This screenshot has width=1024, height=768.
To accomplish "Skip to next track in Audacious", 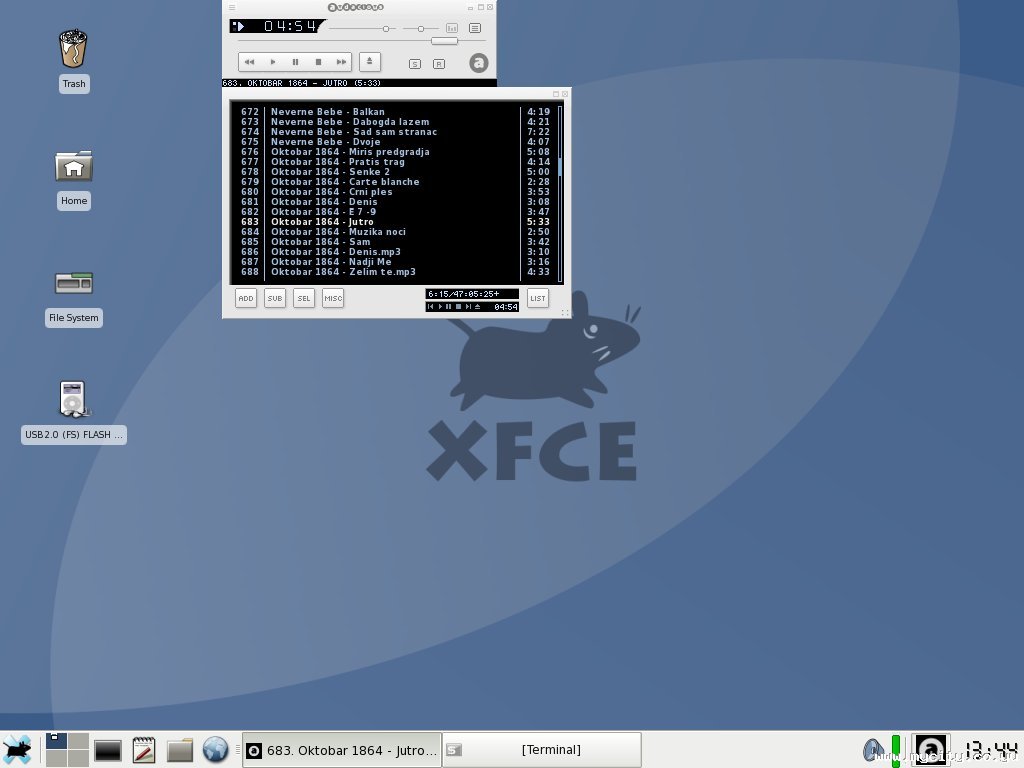I will [x=341, y=62].
